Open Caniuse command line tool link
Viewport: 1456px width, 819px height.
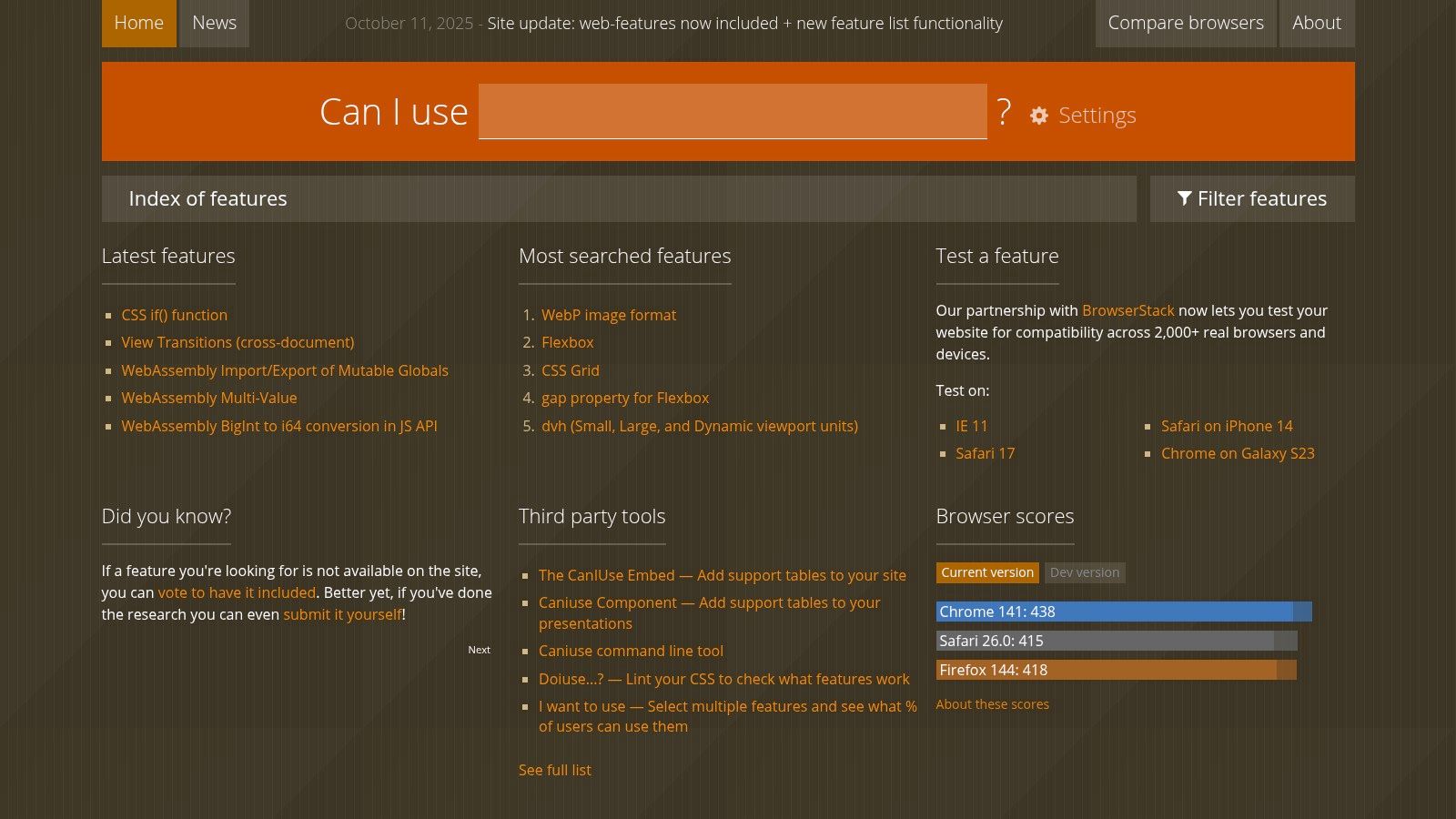click(x=631, y=651)
